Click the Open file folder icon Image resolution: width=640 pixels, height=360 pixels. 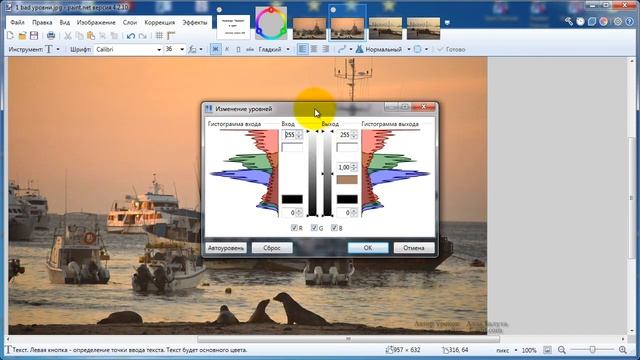click(x=22, y=36)
